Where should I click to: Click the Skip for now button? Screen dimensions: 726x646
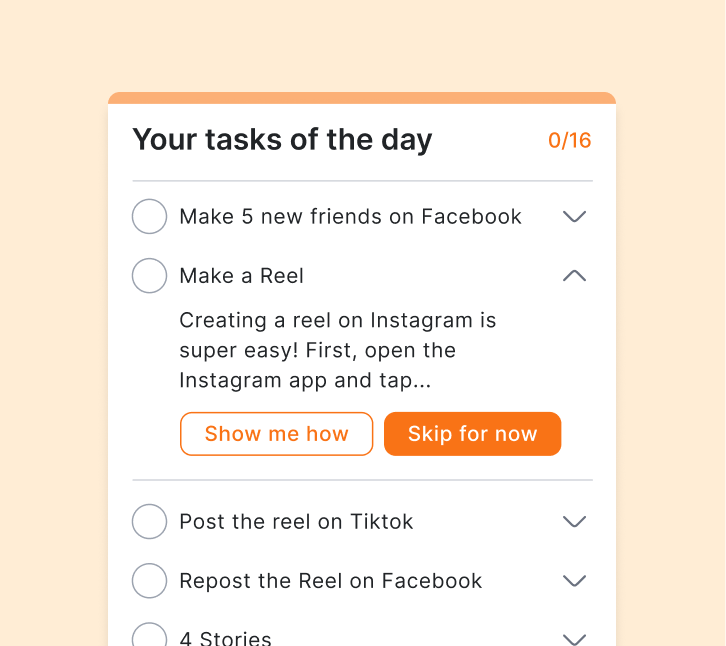click(x=472, y=434)
